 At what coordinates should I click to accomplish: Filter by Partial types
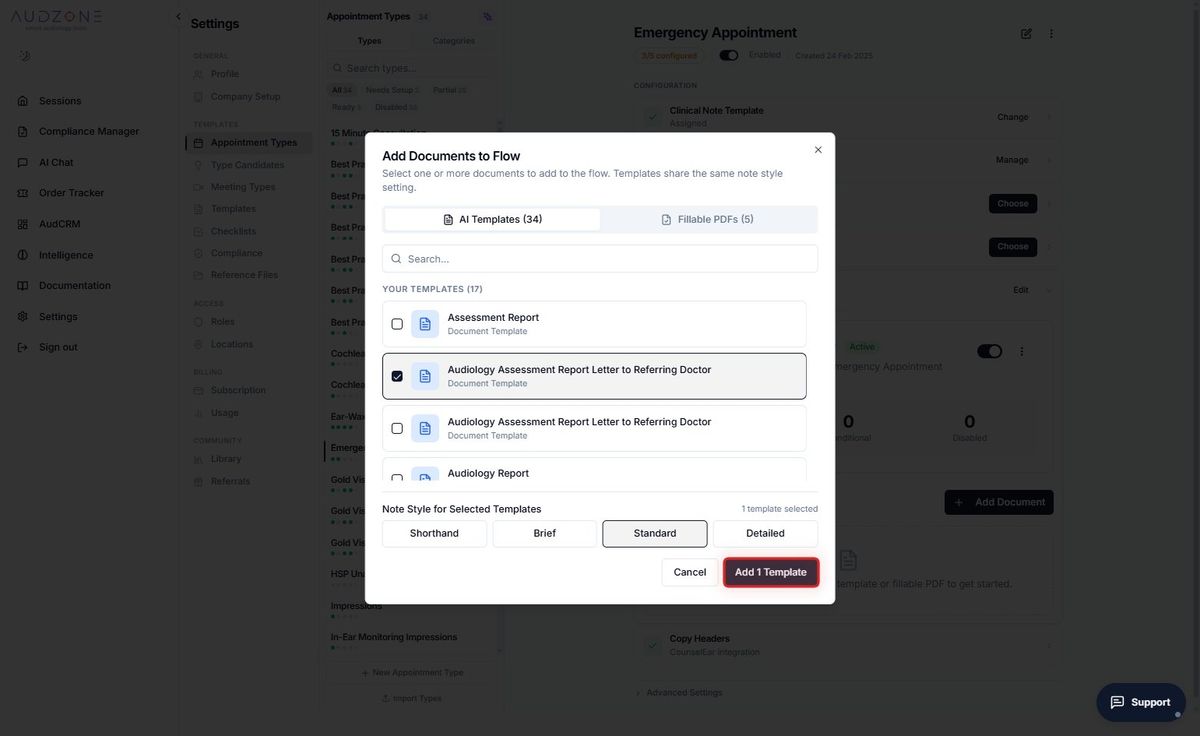point(449,90)
